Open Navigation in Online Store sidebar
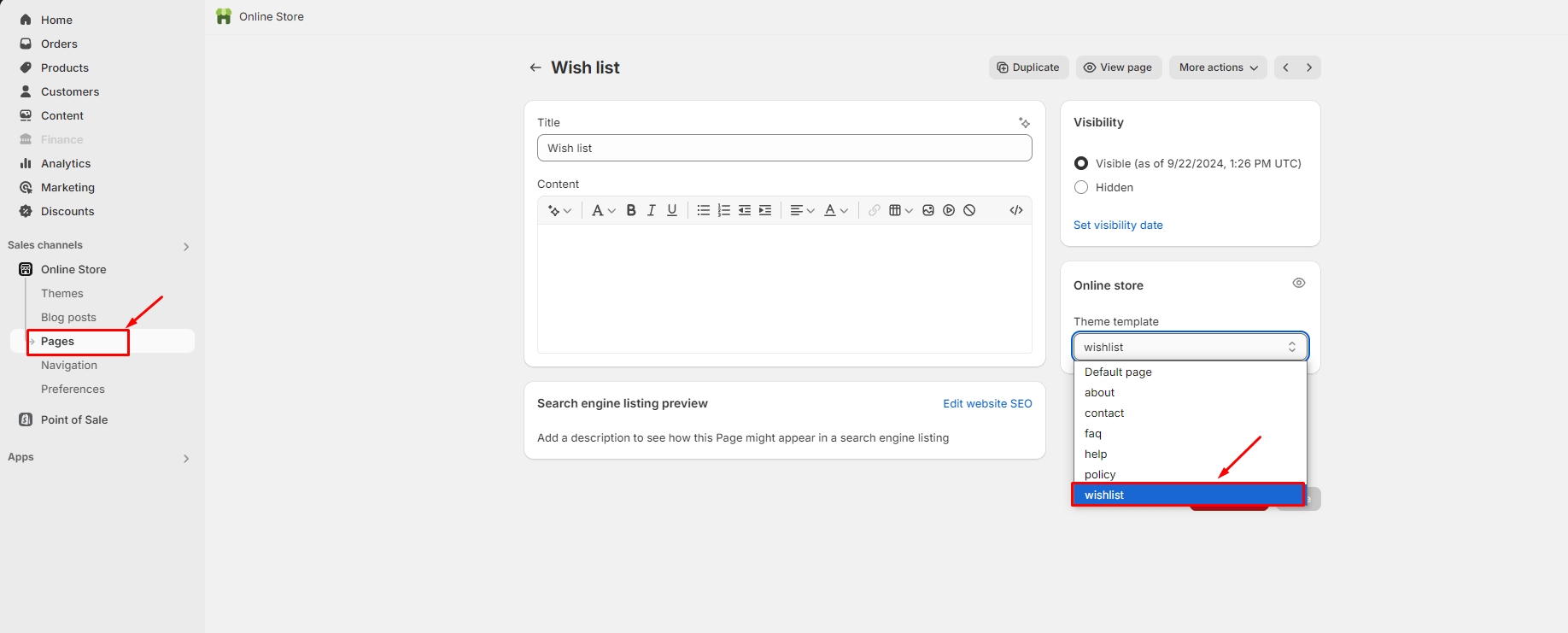Image resolution: width=1568 pixels, height=633 pixels. [x=69, y=365]
